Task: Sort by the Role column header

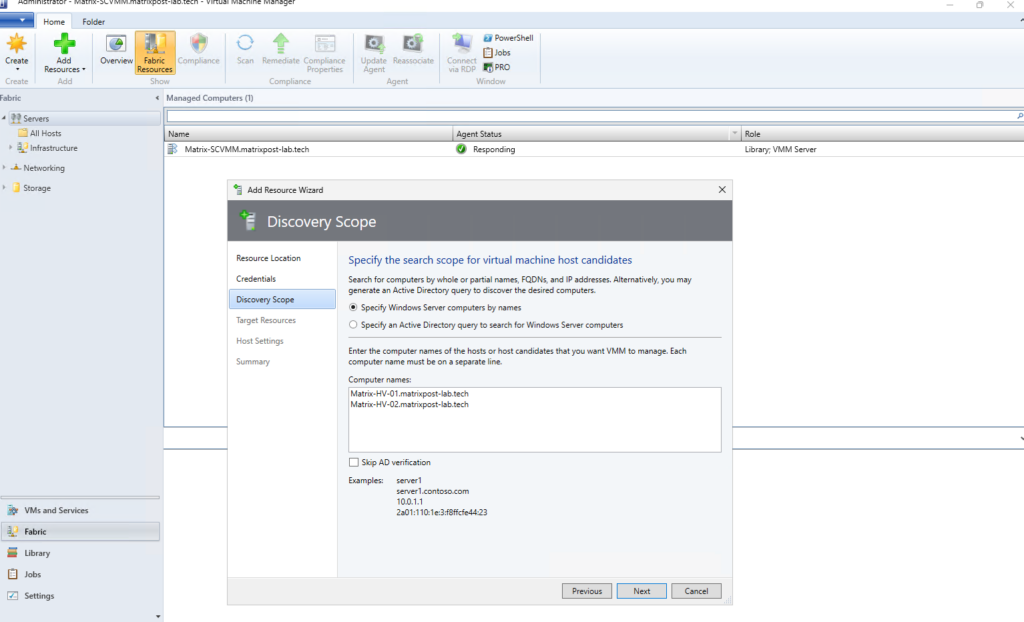Action: pyautogui.click(x=883, y=133)
